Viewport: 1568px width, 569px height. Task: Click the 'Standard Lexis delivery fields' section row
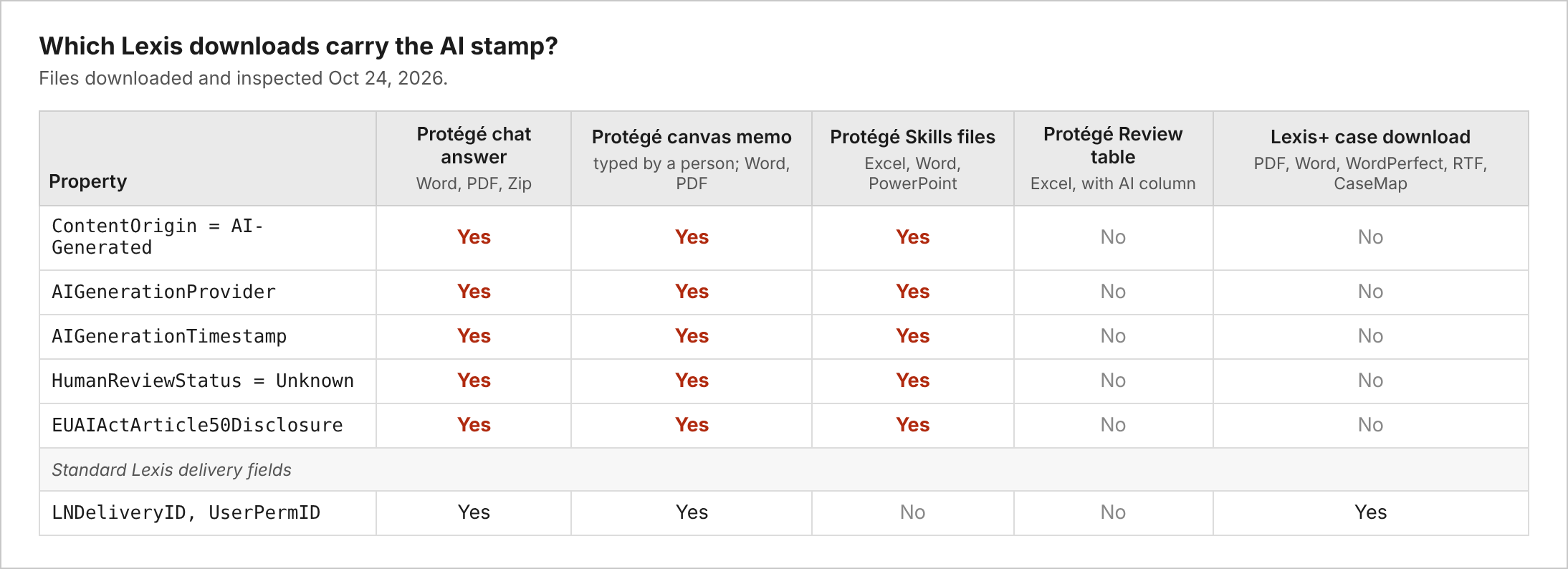(784, 469)
